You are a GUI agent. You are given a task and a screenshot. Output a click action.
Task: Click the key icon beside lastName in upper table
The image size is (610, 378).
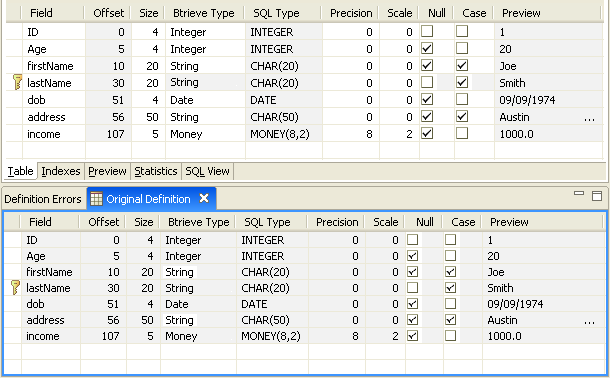17,82
